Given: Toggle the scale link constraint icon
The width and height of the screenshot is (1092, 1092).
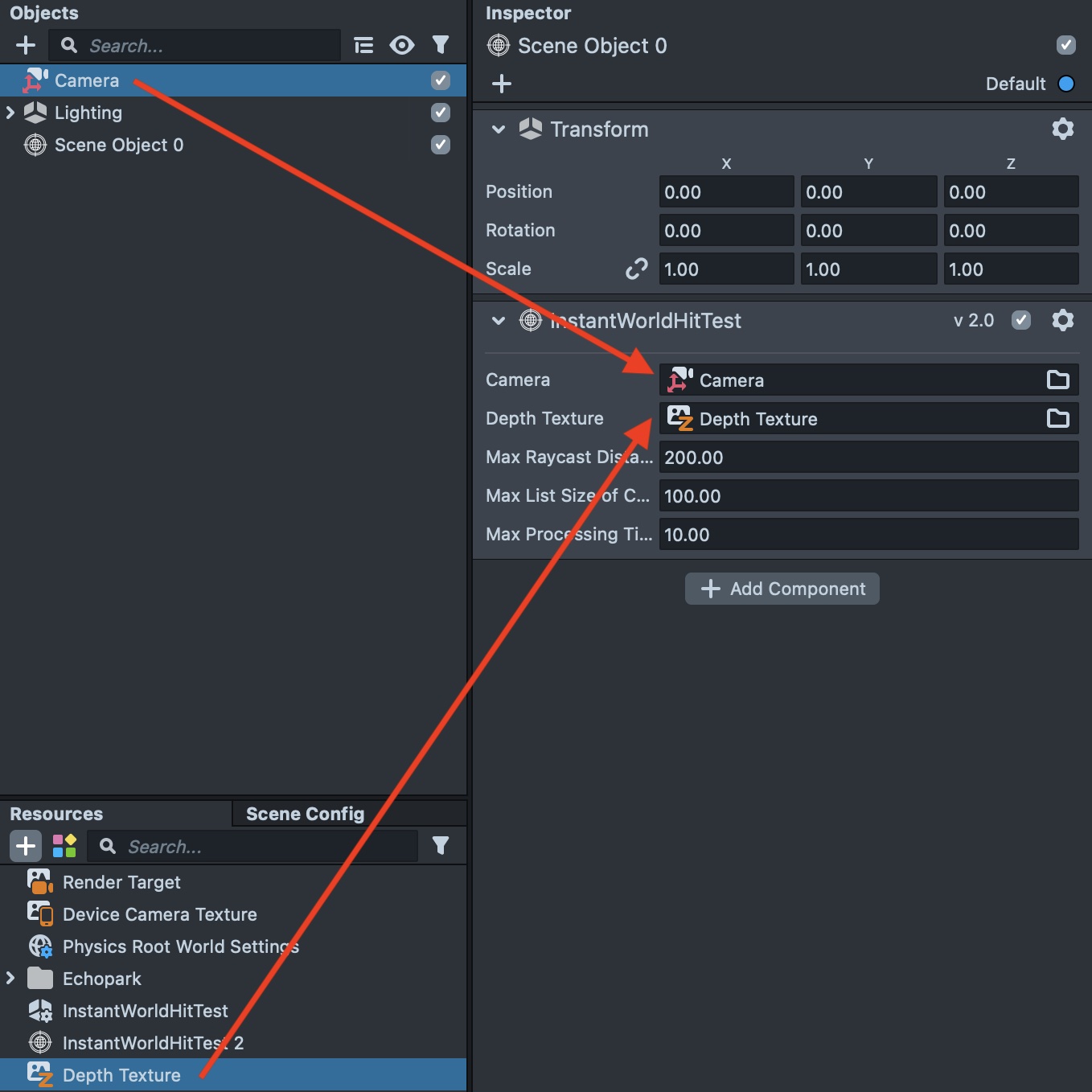Looking at the screenshot, I should (x=636, y=269).
